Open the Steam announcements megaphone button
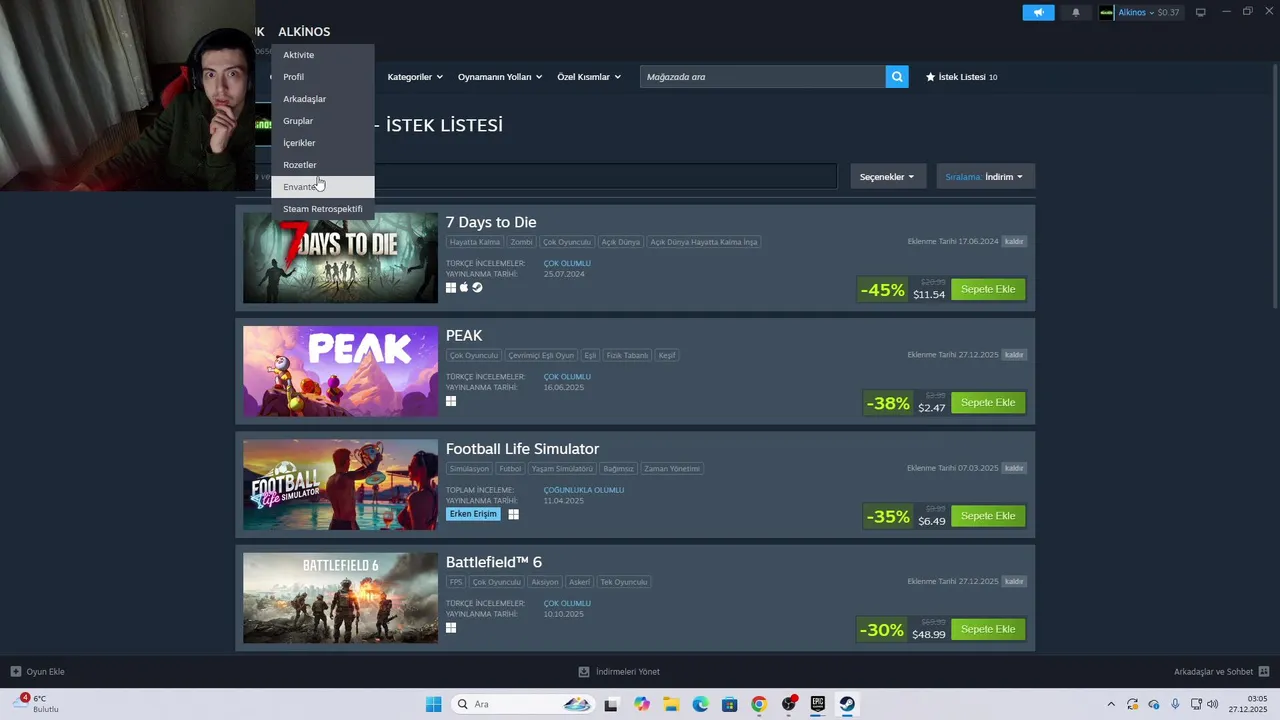 [x=1038, y=13]
